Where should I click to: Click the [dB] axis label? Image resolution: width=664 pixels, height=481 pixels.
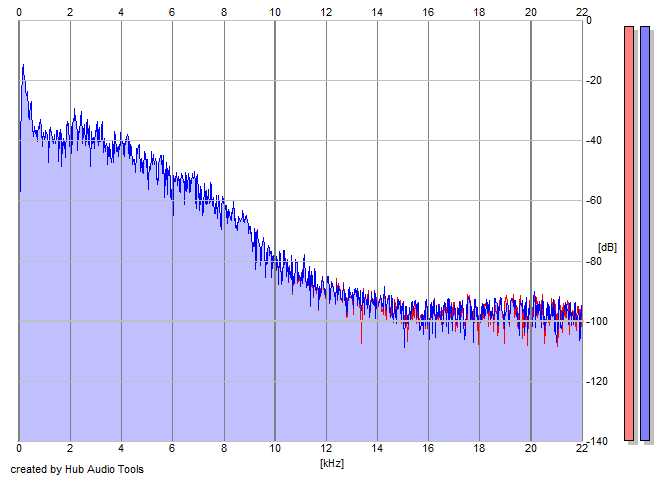tap(607, 247)
